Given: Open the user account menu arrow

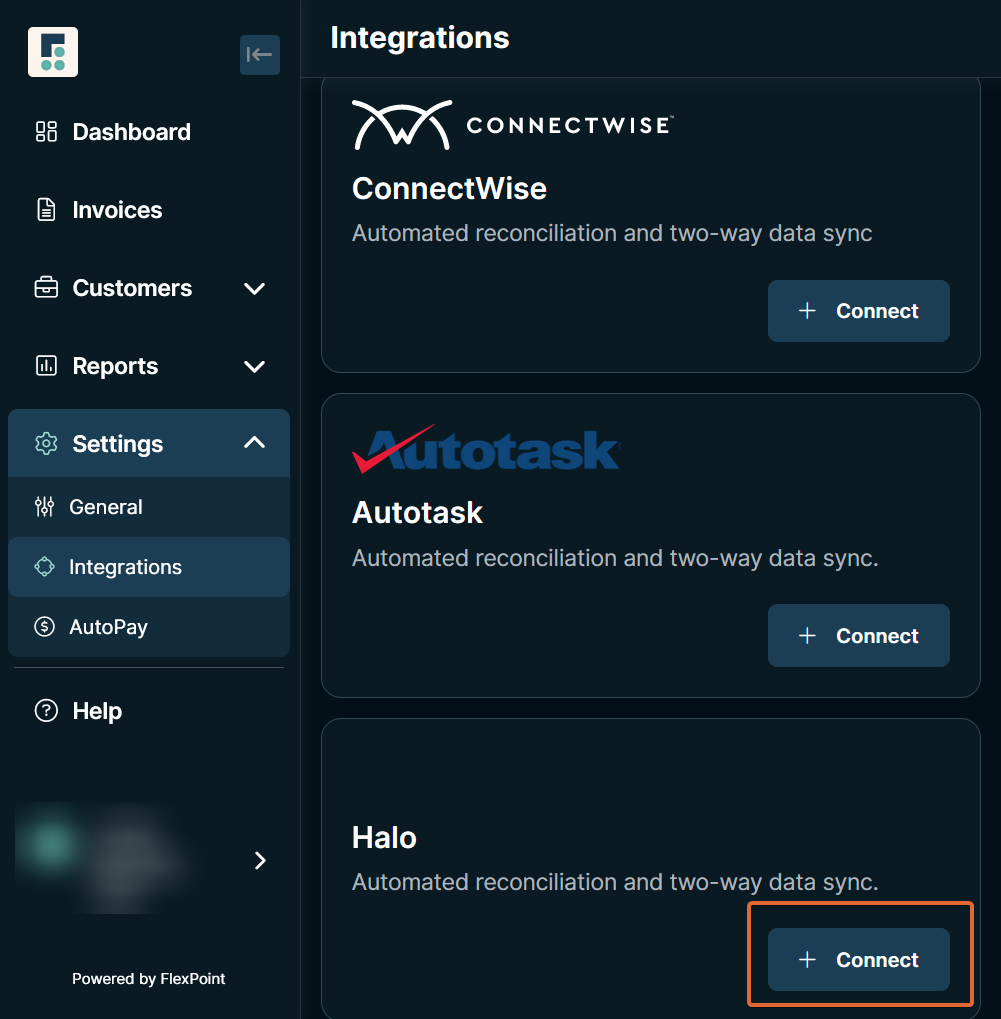Looking at the screenshot, I should (260, 860).
